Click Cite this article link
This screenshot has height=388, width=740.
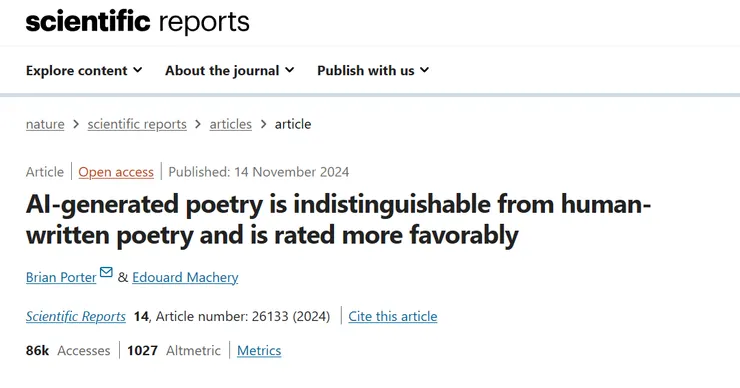(393, 316)
